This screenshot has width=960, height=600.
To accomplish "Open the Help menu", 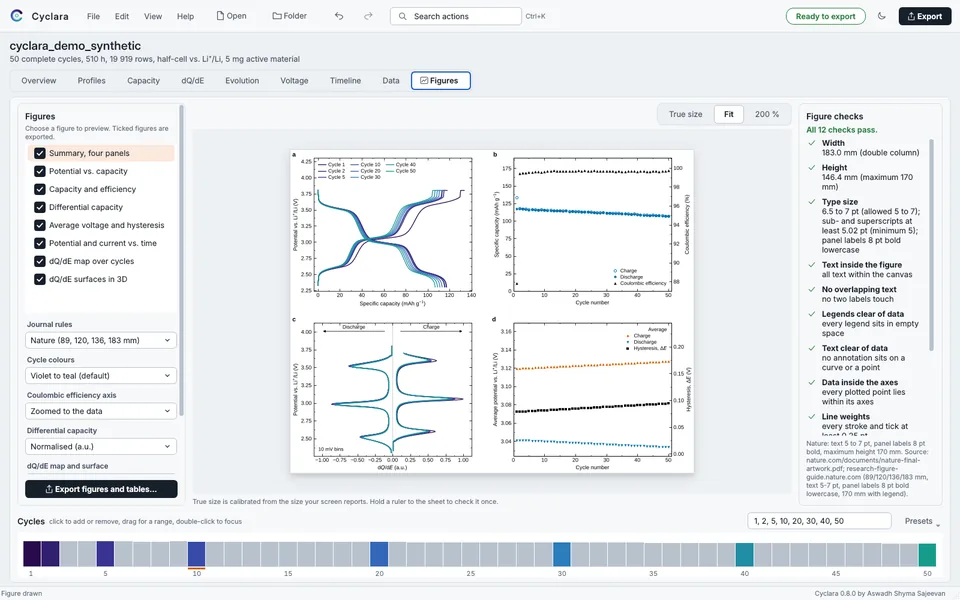I will pos(186,17).
